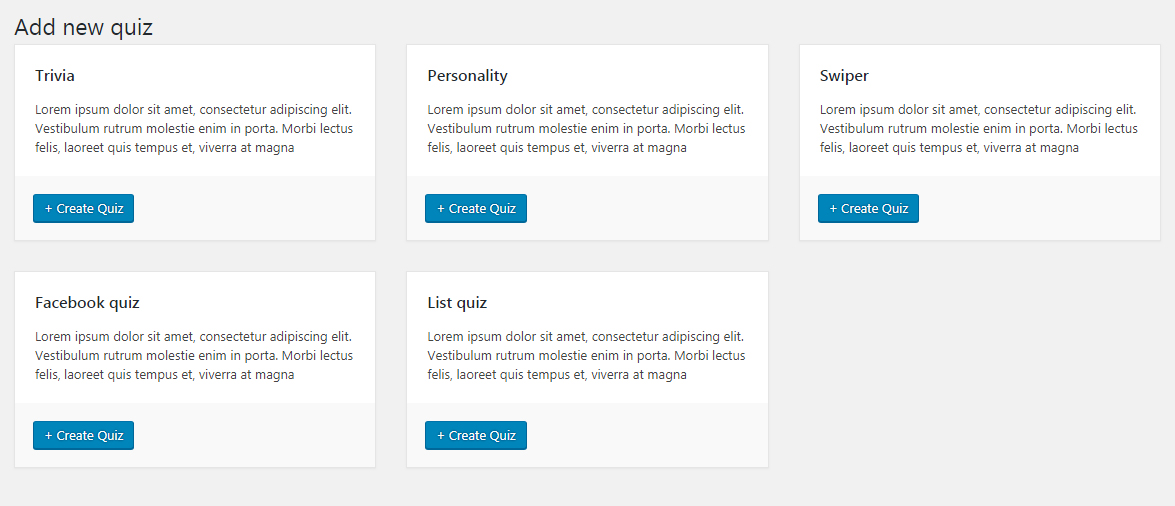Screen dimensions: 1175x506
Task: Click the Trivia card description text
Action: click(194, 128)
